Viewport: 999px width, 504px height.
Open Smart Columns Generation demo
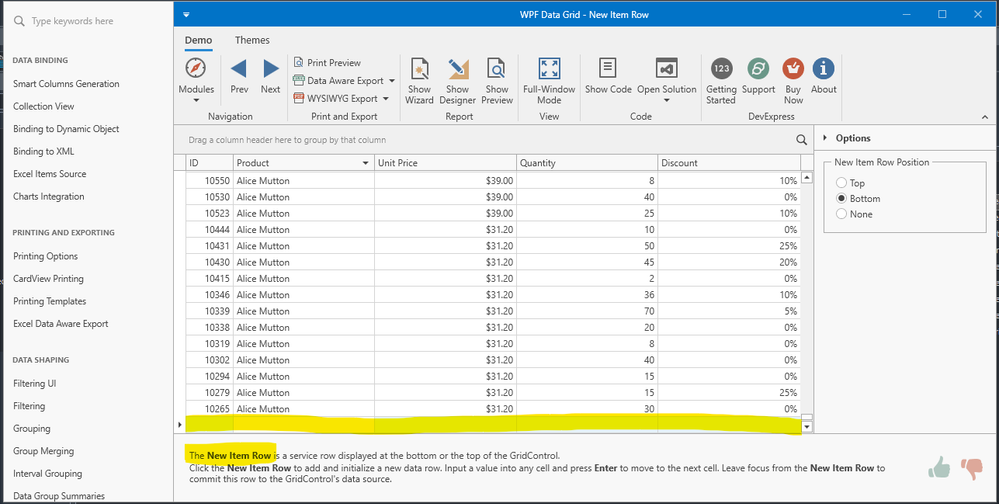[66, 84]
